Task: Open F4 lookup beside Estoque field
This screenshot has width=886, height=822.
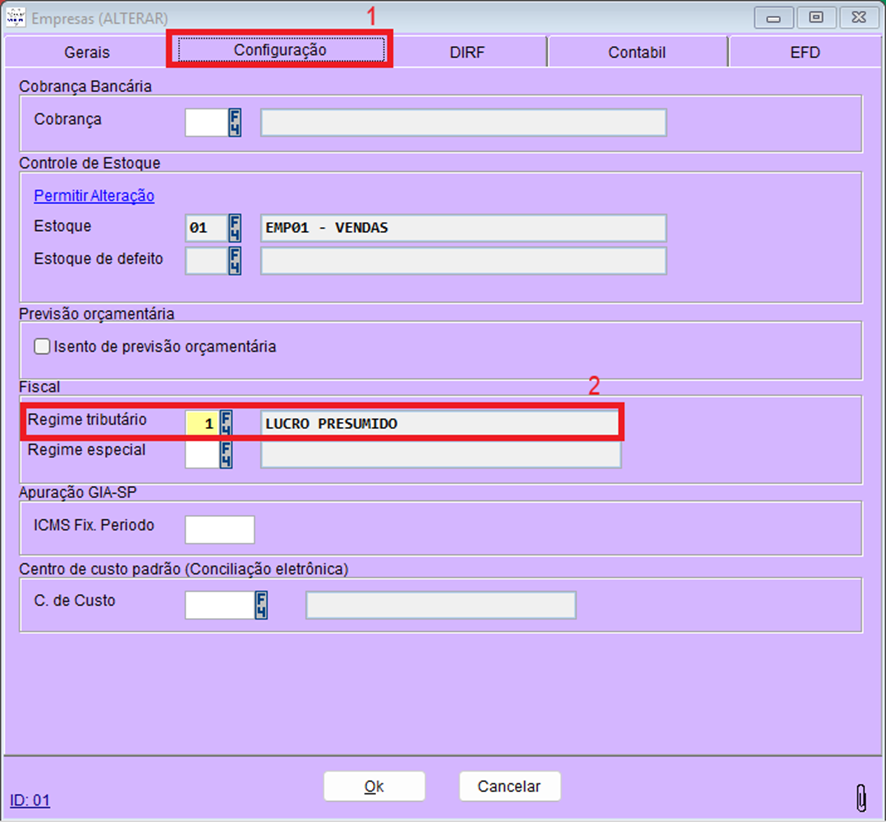Action: tap(234, 228)
